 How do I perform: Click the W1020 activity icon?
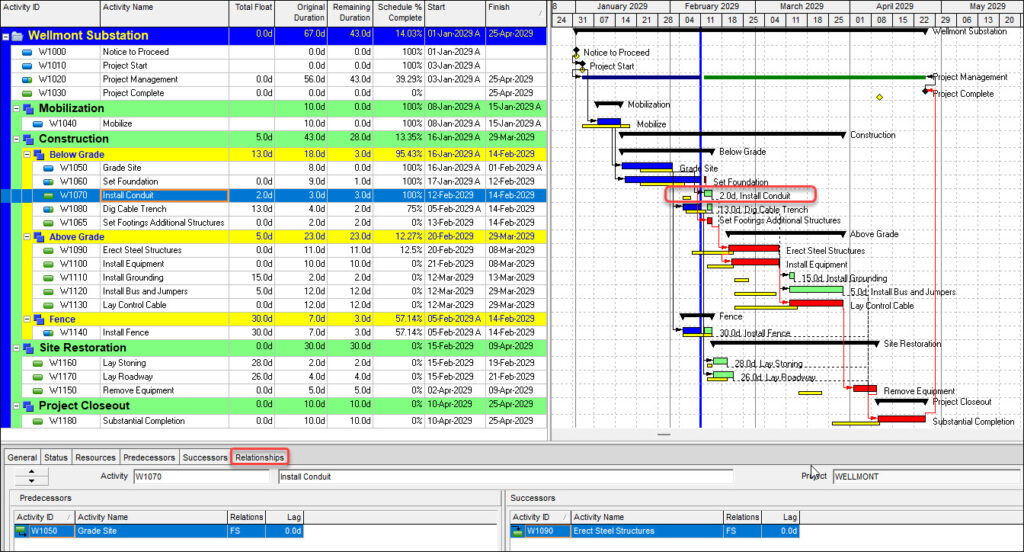coord(27,80)
